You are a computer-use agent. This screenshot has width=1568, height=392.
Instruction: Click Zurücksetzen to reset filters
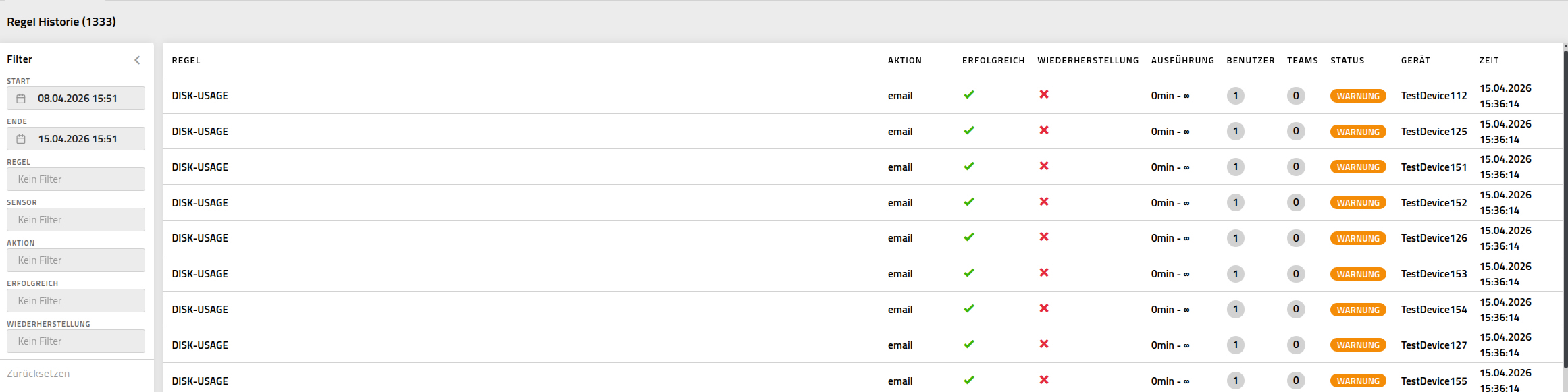tap(38, 374)
